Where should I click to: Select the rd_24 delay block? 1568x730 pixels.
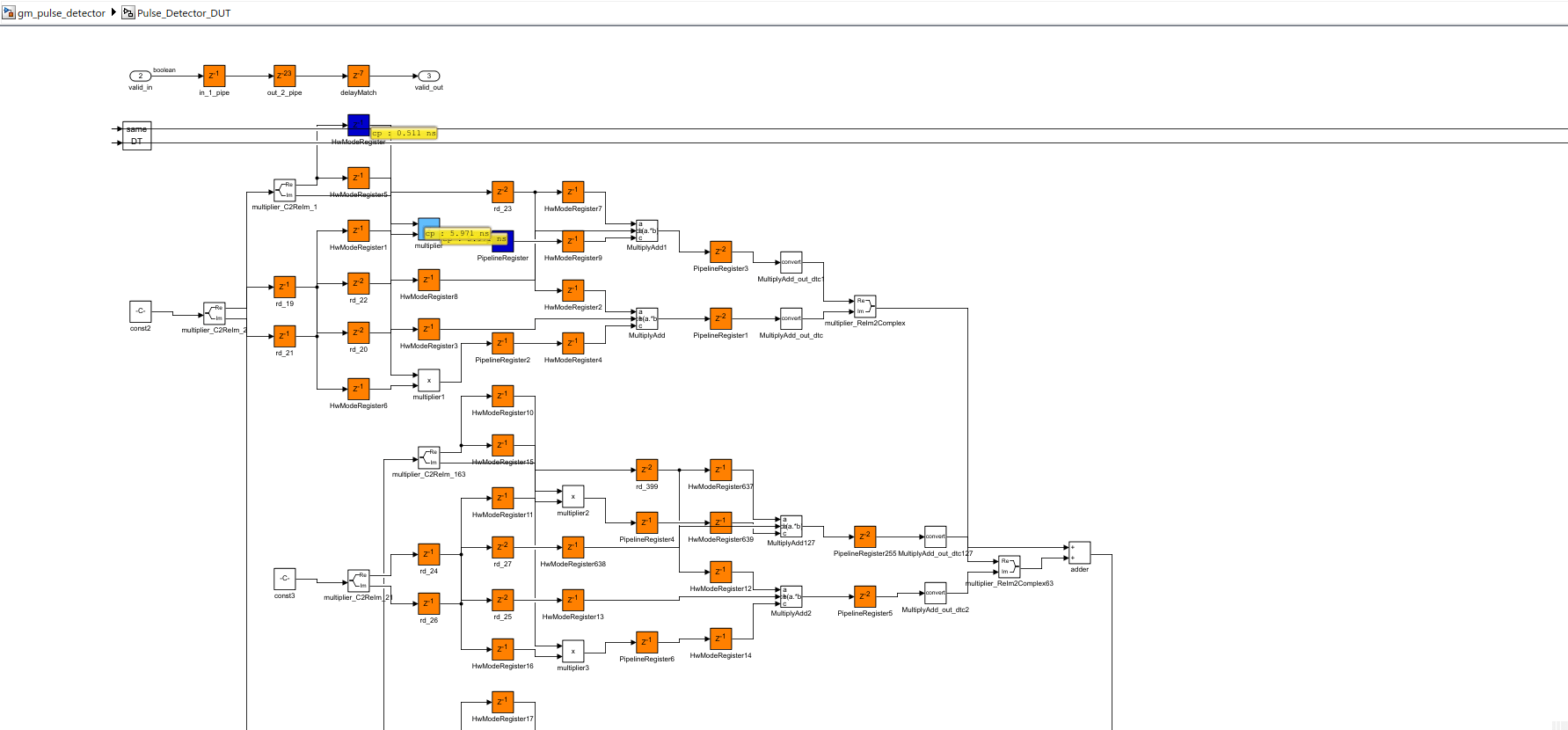pos(429,554)
